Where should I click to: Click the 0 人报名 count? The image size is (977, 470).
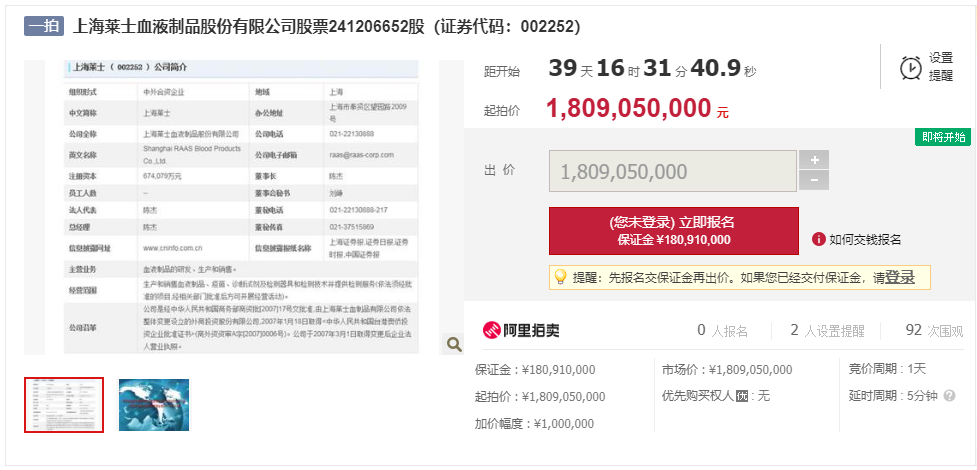(722, 331)
